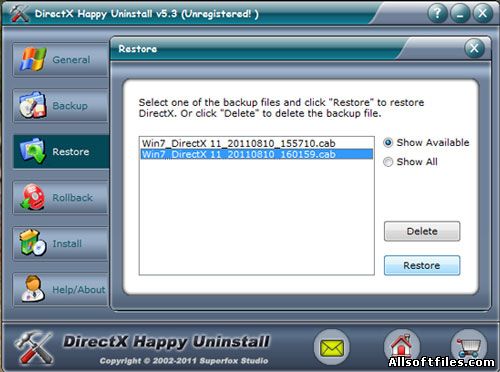This screenshot has height=372, width=500.
Task: Click the app tools icon in title bar
Action: [x=19, y=13]
